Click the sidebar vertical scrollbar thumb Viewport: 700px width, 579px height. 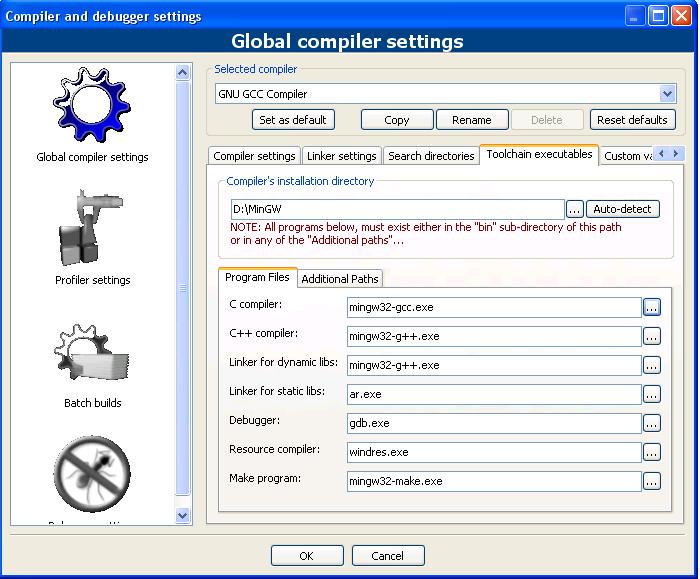183,288
